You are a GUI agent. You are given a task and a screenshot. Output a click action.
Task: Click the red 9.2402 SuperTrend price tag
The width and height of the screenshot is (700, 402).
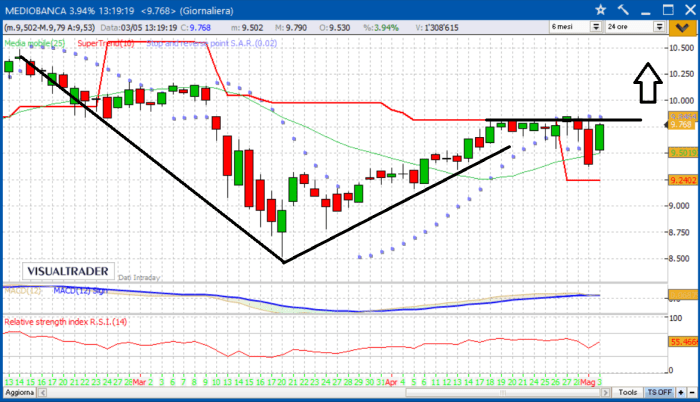(x=683, y=180)
